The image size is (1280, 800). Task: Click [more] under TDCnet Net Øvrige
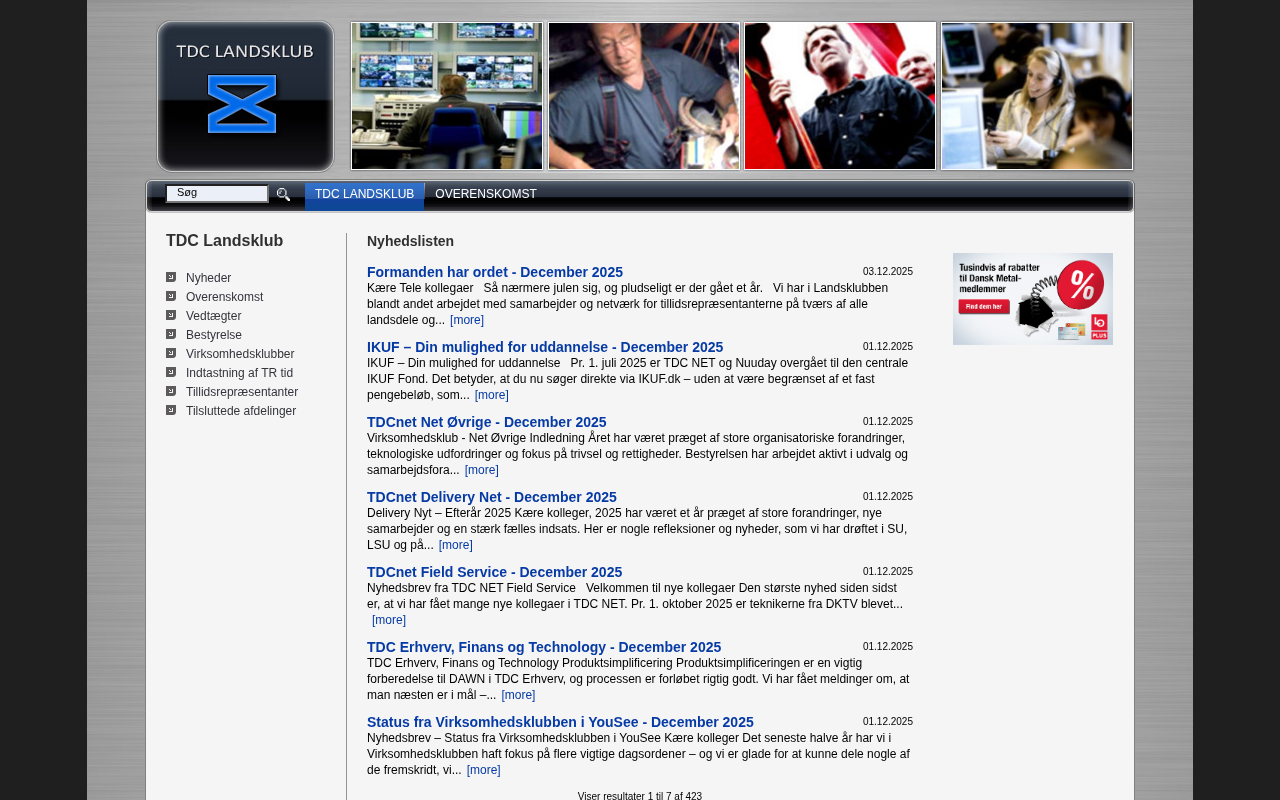pyautogui.click(x=482, y=470)
